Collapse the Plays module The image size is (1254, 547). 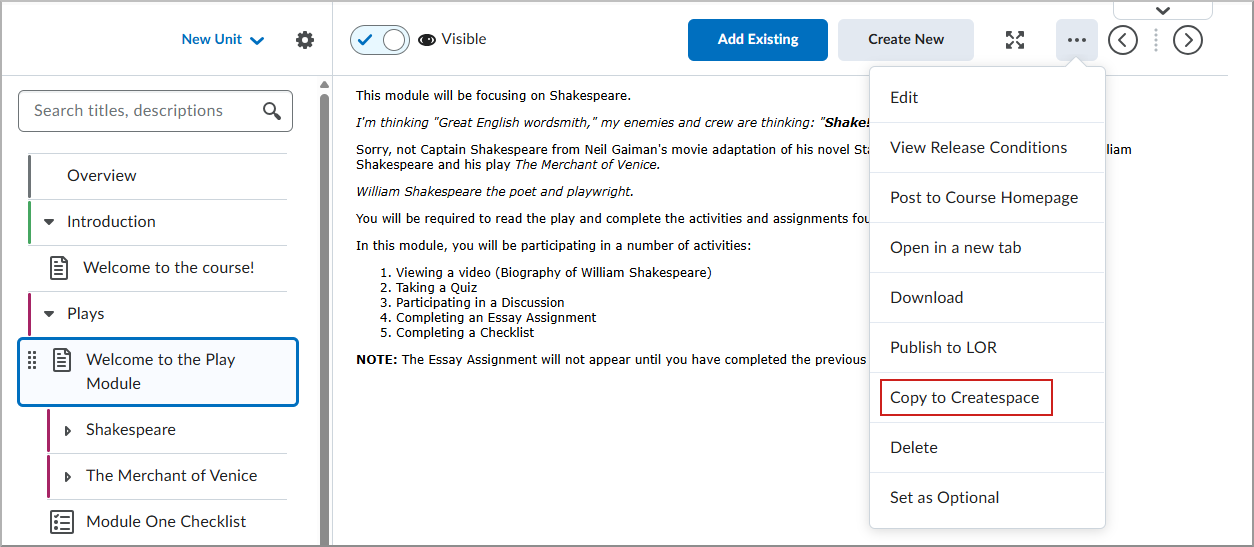point(48,314)
